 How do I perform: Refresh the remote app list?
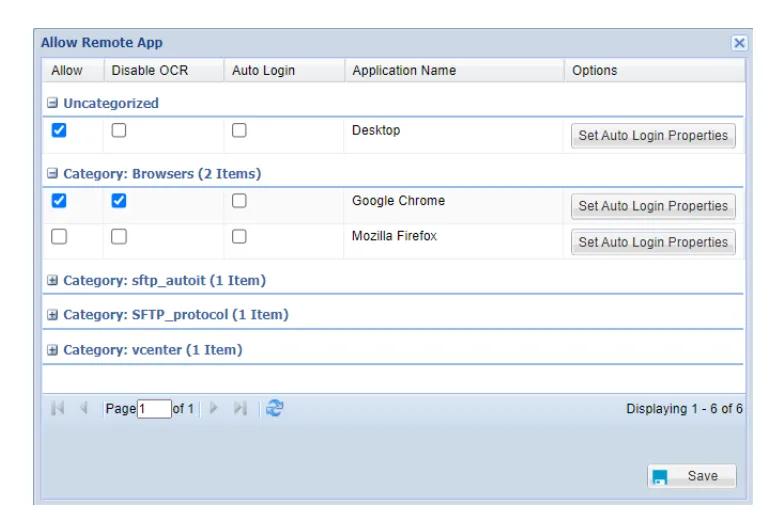coord(275,408)
